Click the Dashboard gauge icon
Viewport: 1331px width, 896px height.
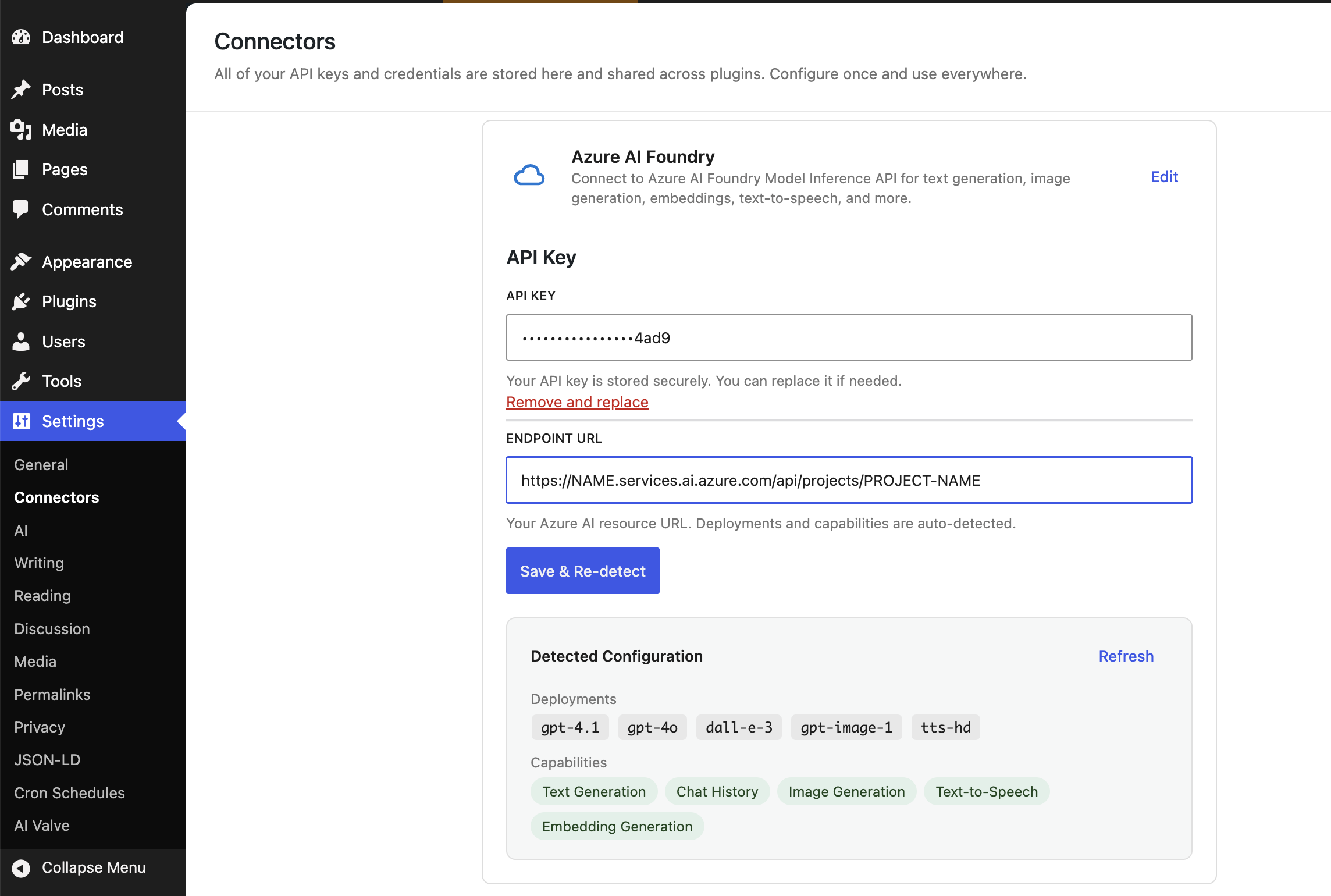(21, 37)
